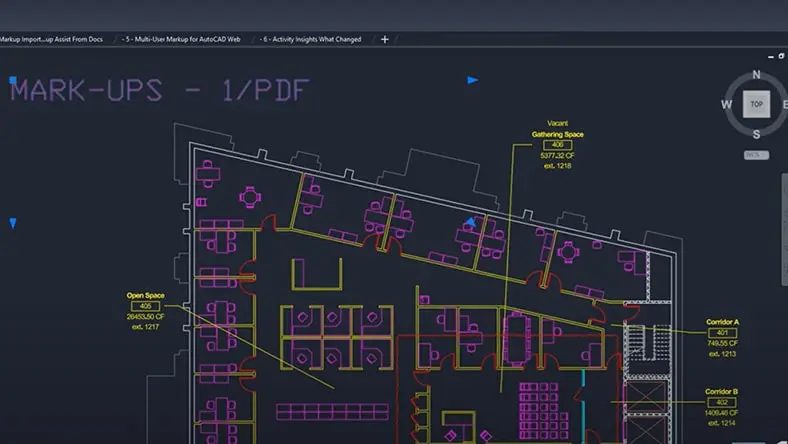Select the Corridor B label
Viewport: 788px width, 444px height.
(721, 392)
